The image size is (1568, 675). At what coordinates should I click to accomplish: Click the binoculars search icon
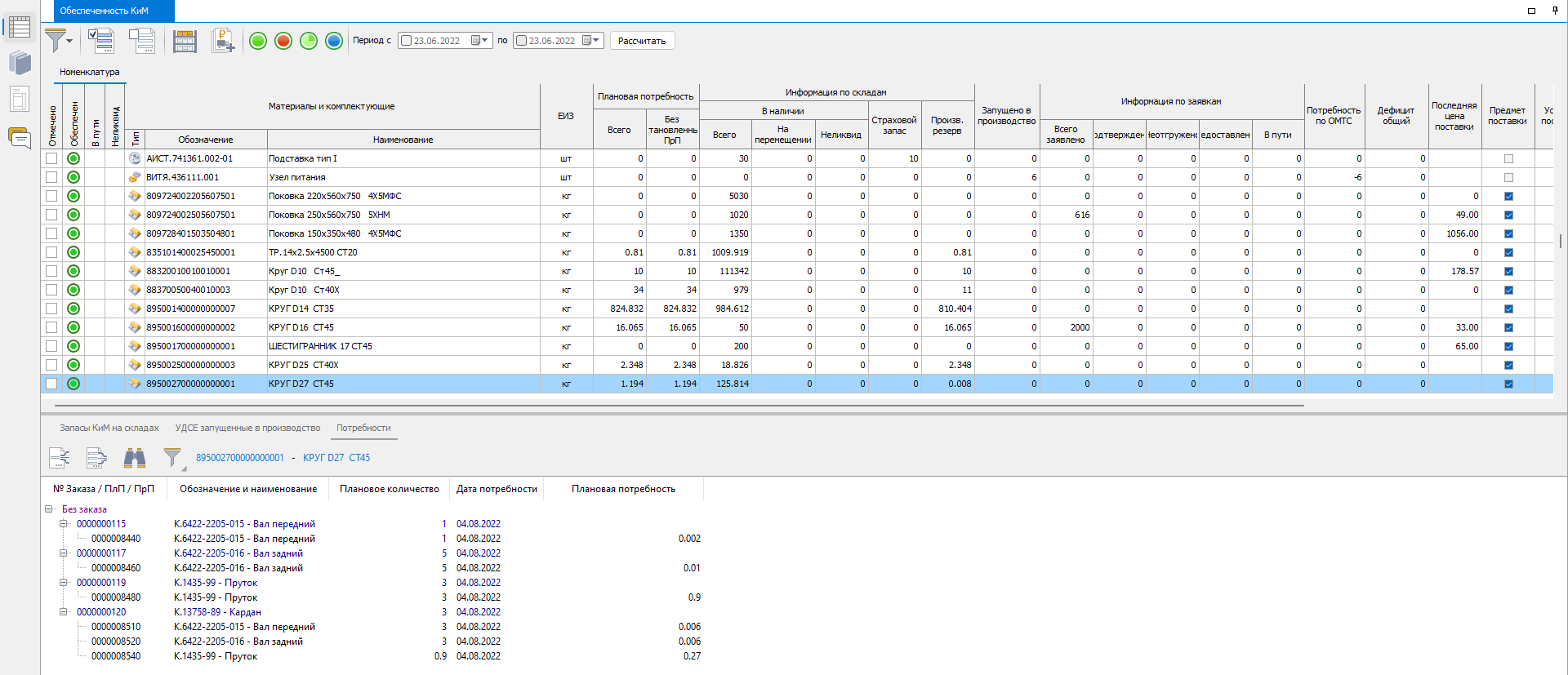click(x=135, y=458)
